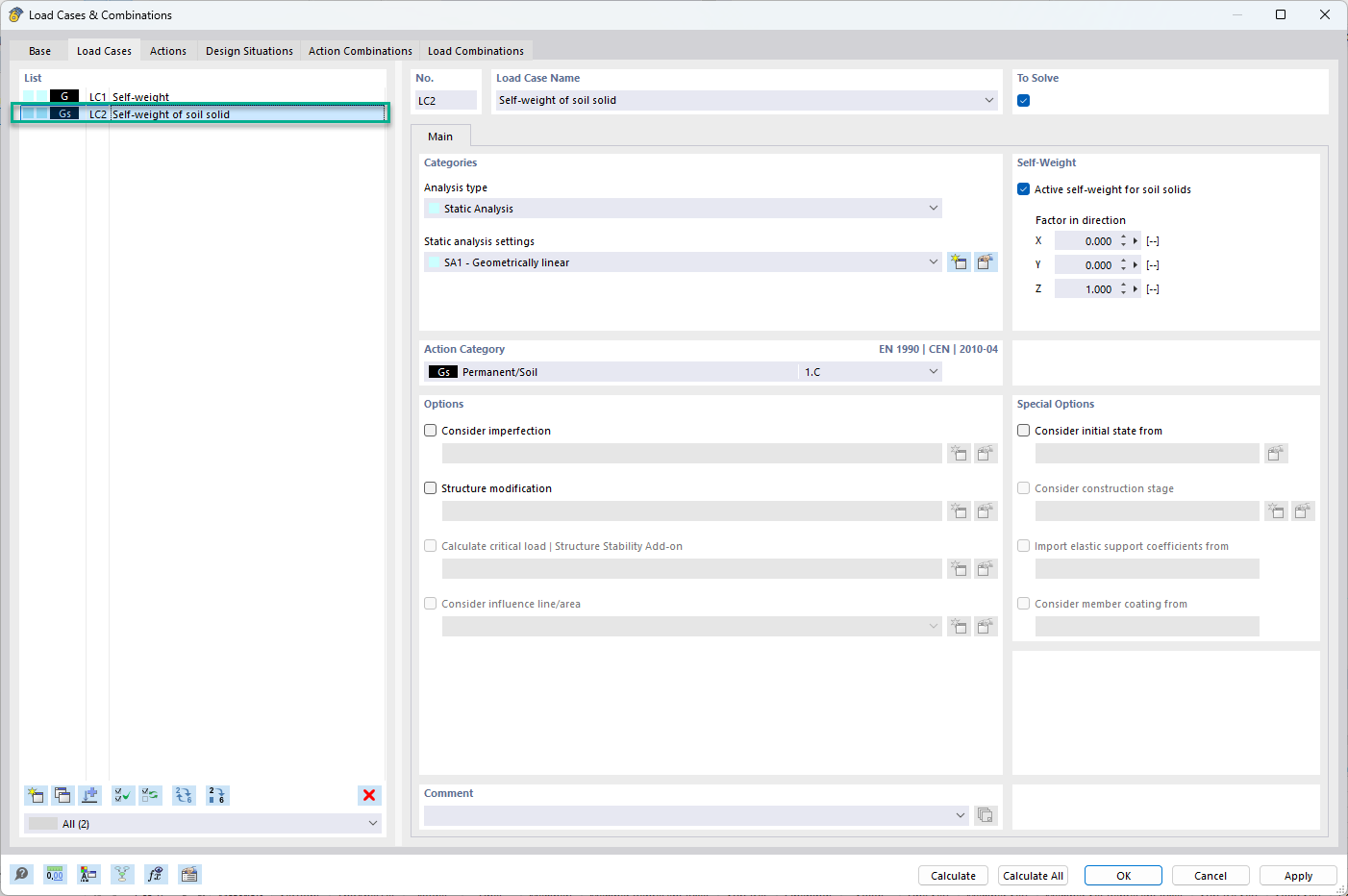Toggle Consider construction stage checkbox

click(x=1024, y=488)
